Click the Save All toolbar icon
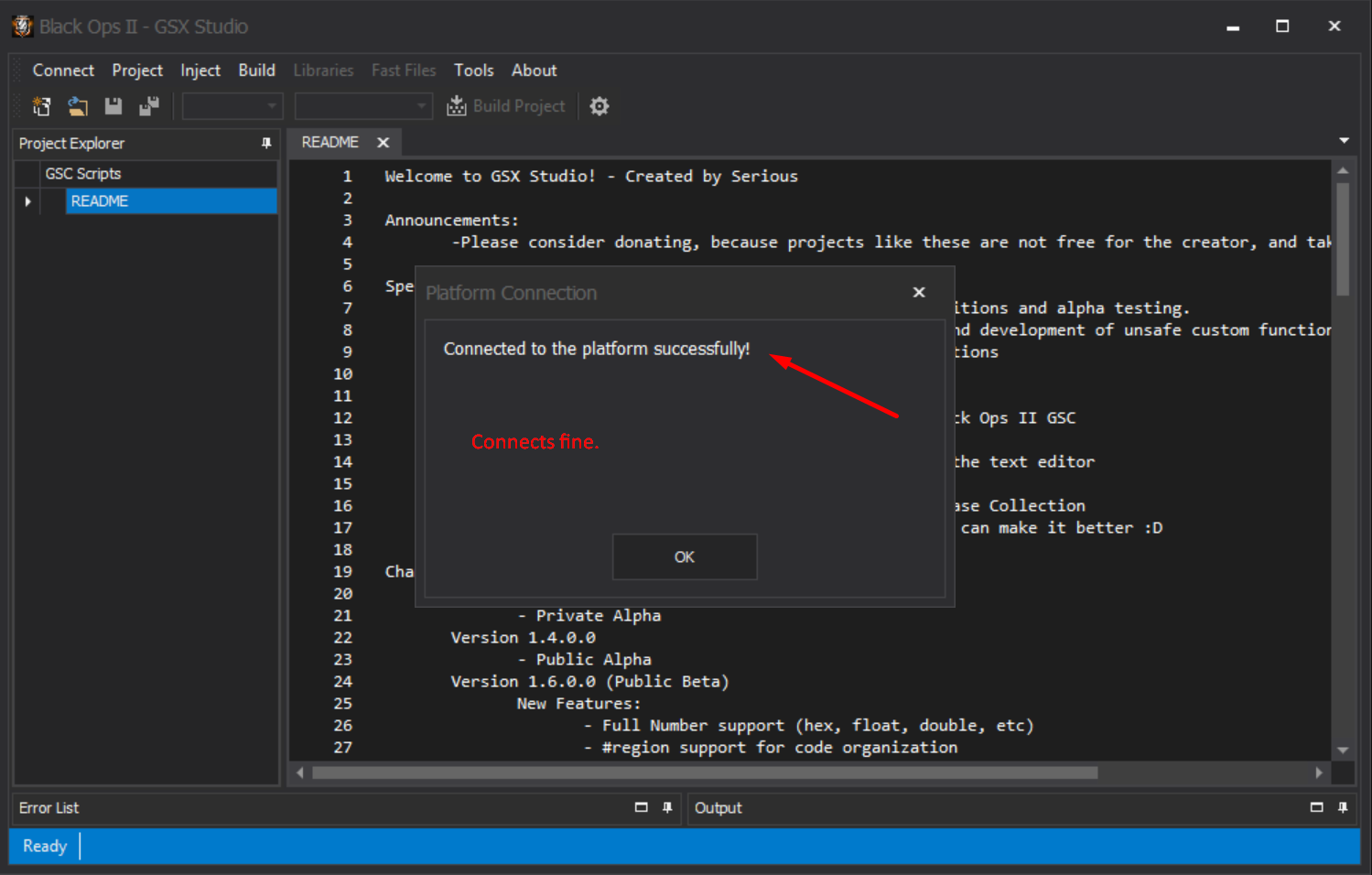The image size is (1372, 875). pos(149,106)
